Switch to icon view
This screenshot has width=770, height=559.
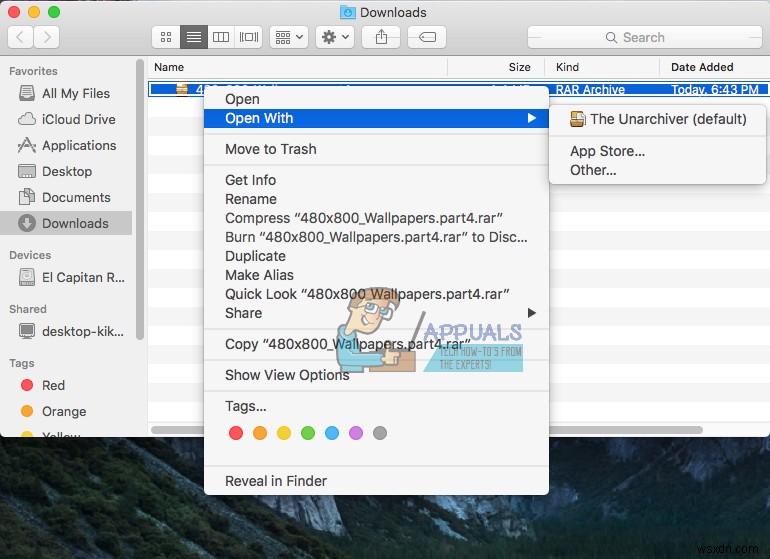point(166,37)
